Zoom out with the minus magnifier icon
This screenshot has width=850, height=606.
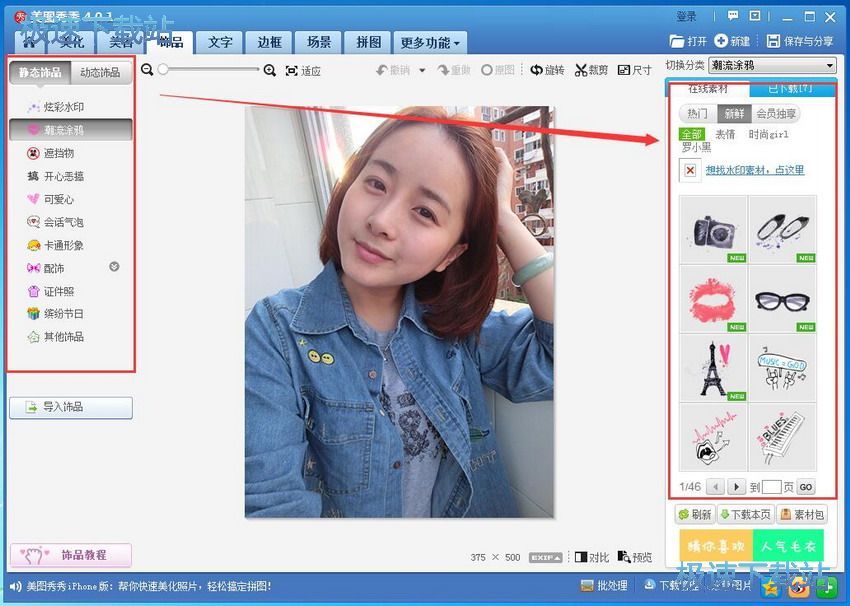tap(146, 69)
